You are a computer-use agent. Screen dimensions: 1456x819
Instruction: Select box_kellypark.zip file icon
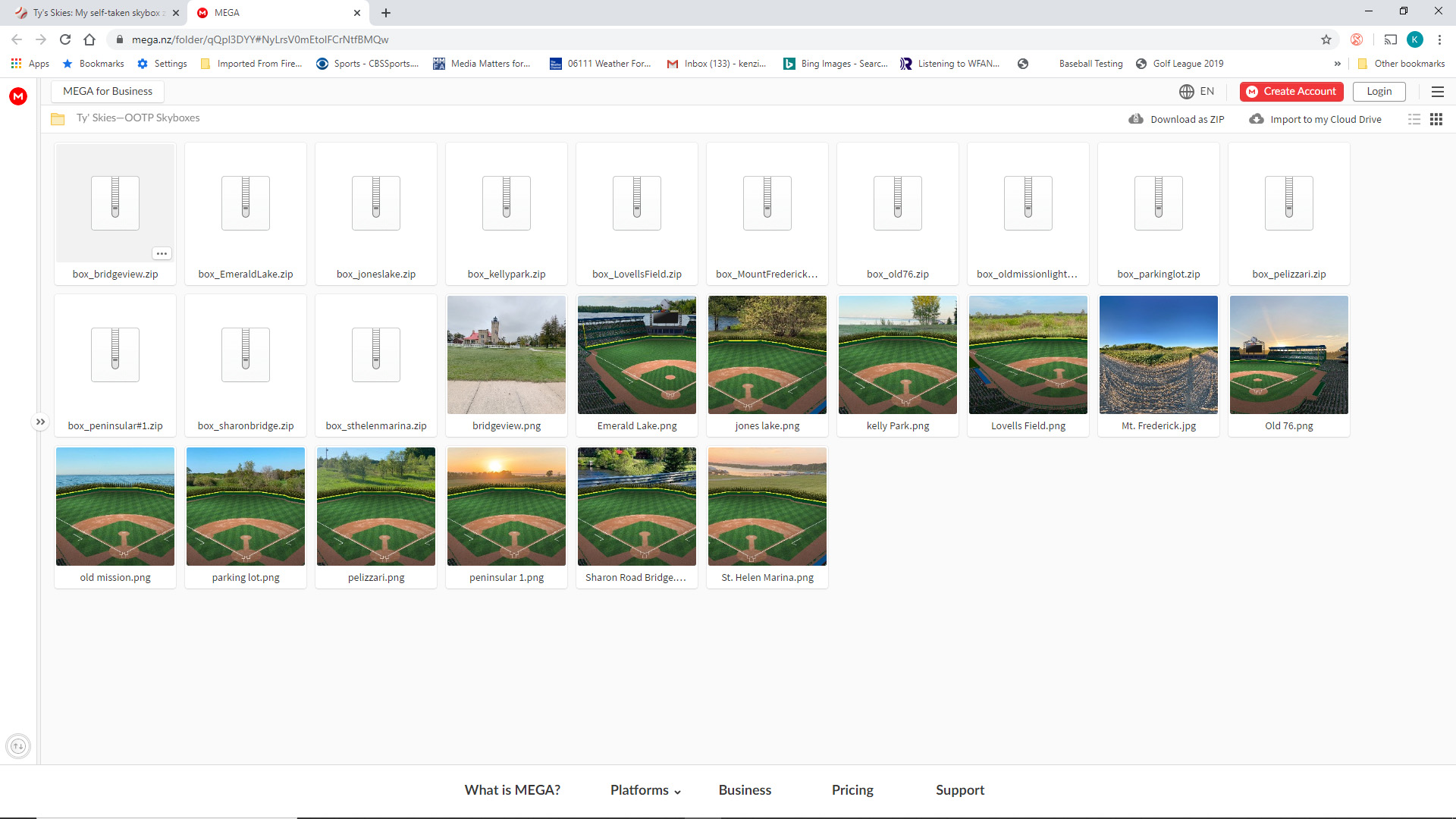click(507, 203)
